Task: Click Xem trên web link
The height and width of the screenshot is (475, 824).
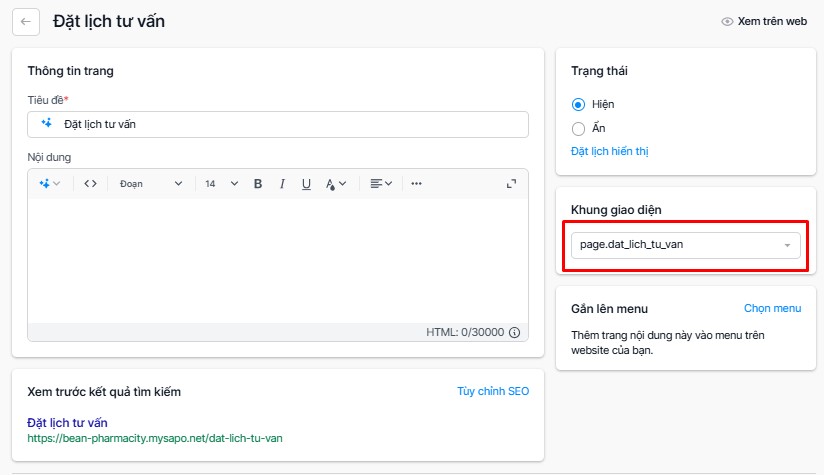Action: [772, 22]
